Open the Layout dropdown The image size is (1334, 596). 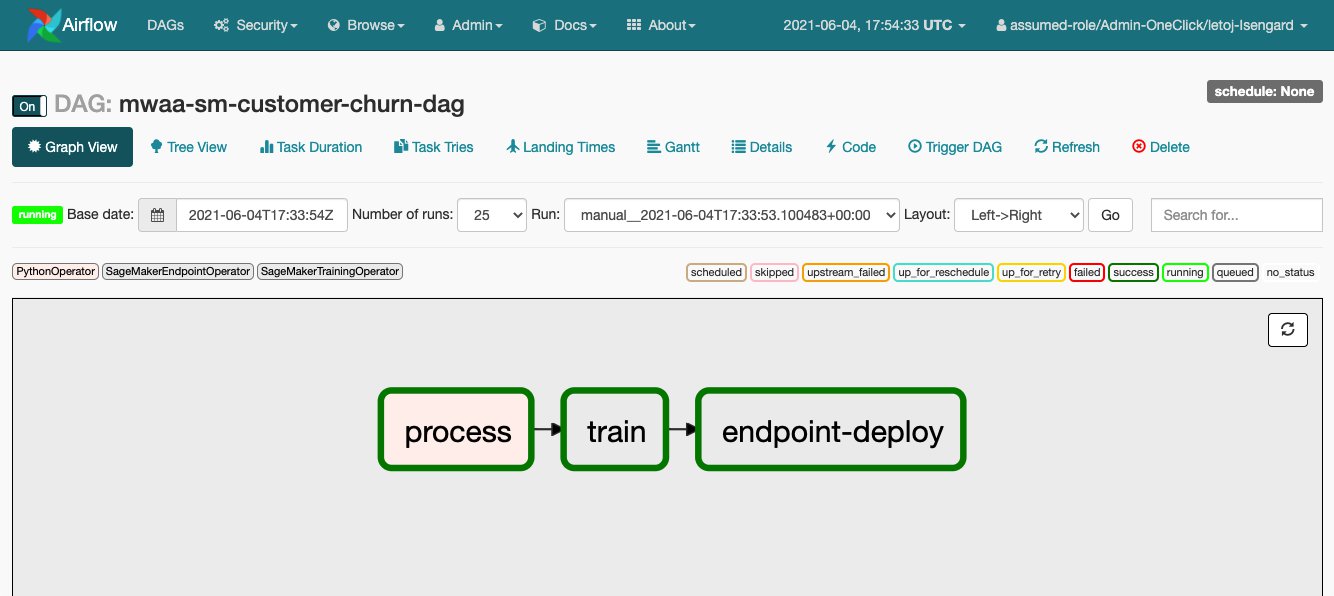click(x=1019, y=215)
